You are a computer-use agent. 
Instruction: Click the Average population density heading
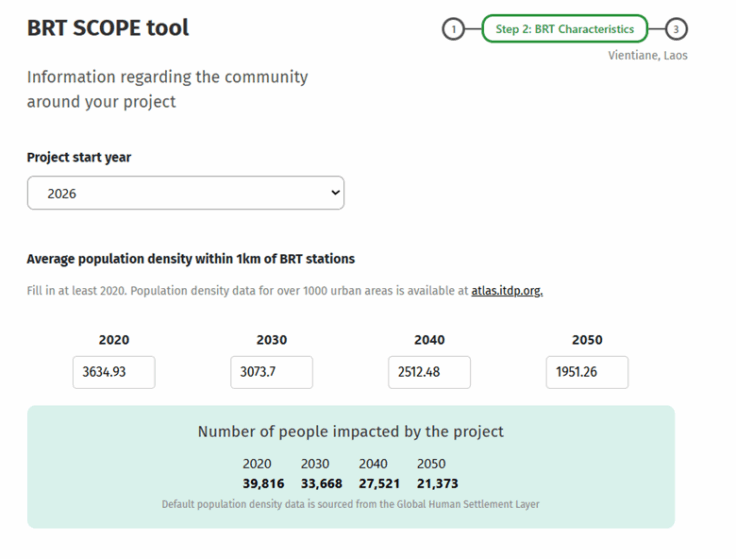[190, 259]
